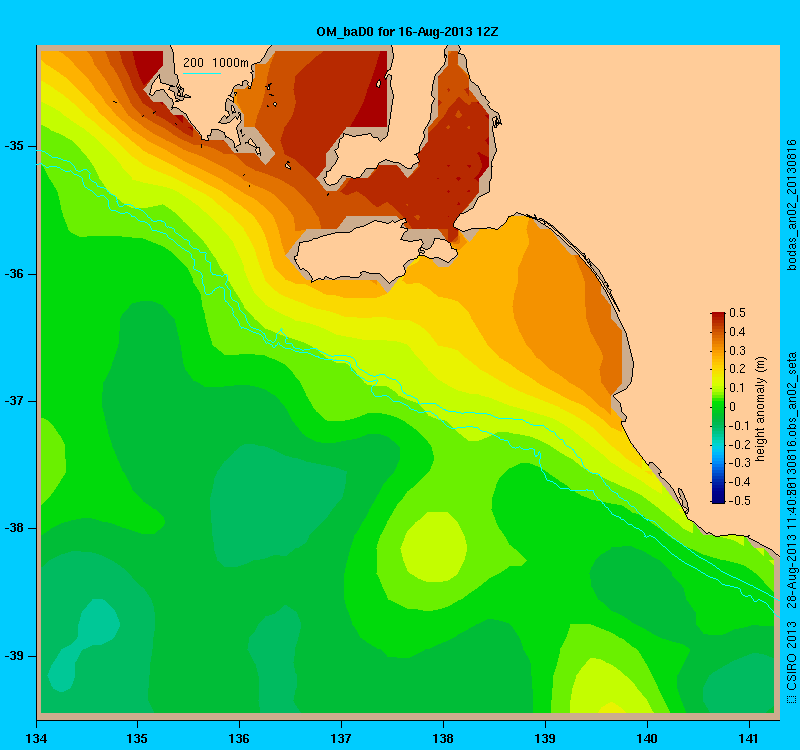Click the longitude label 136
Screen dimensions: 800x750
click(239, 738)
